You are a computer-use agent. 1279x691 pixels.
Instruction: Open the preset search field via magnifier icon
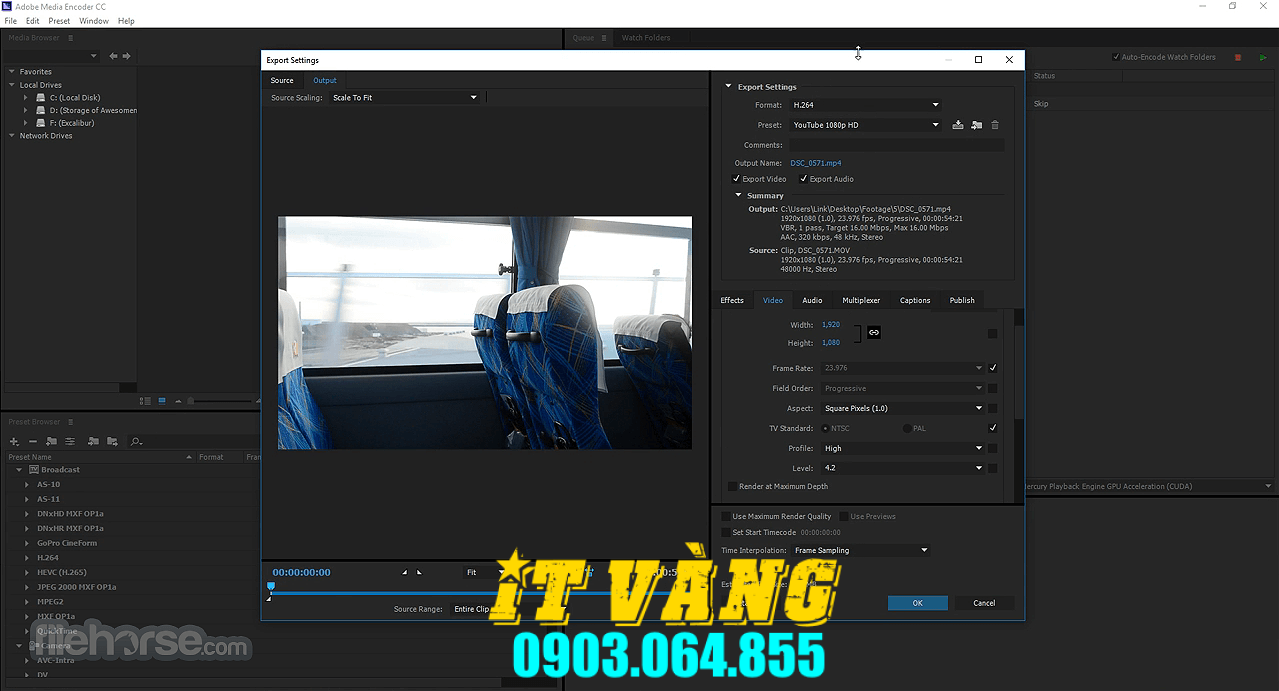tap(134, 441)
